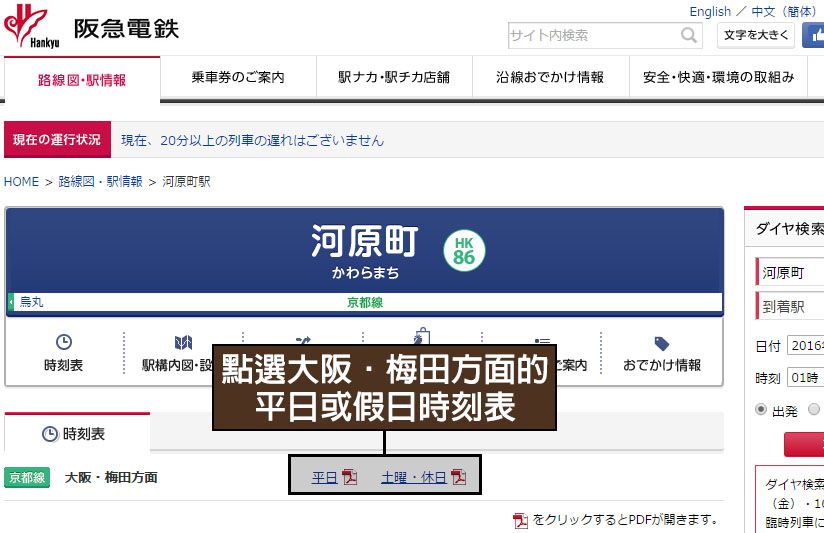
Task: Go to 路線図・駅情報 breadcrumb link
Action: pos(100,182)
